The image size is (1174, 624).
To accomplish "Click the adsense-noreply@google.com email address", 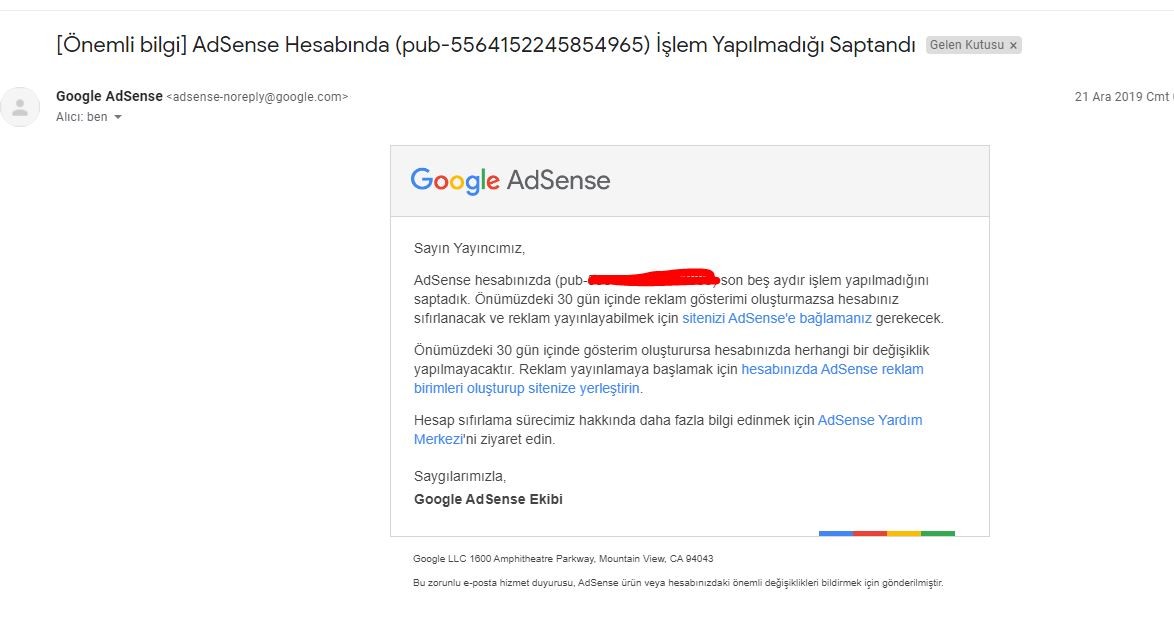I will click(x=258, y=97).
